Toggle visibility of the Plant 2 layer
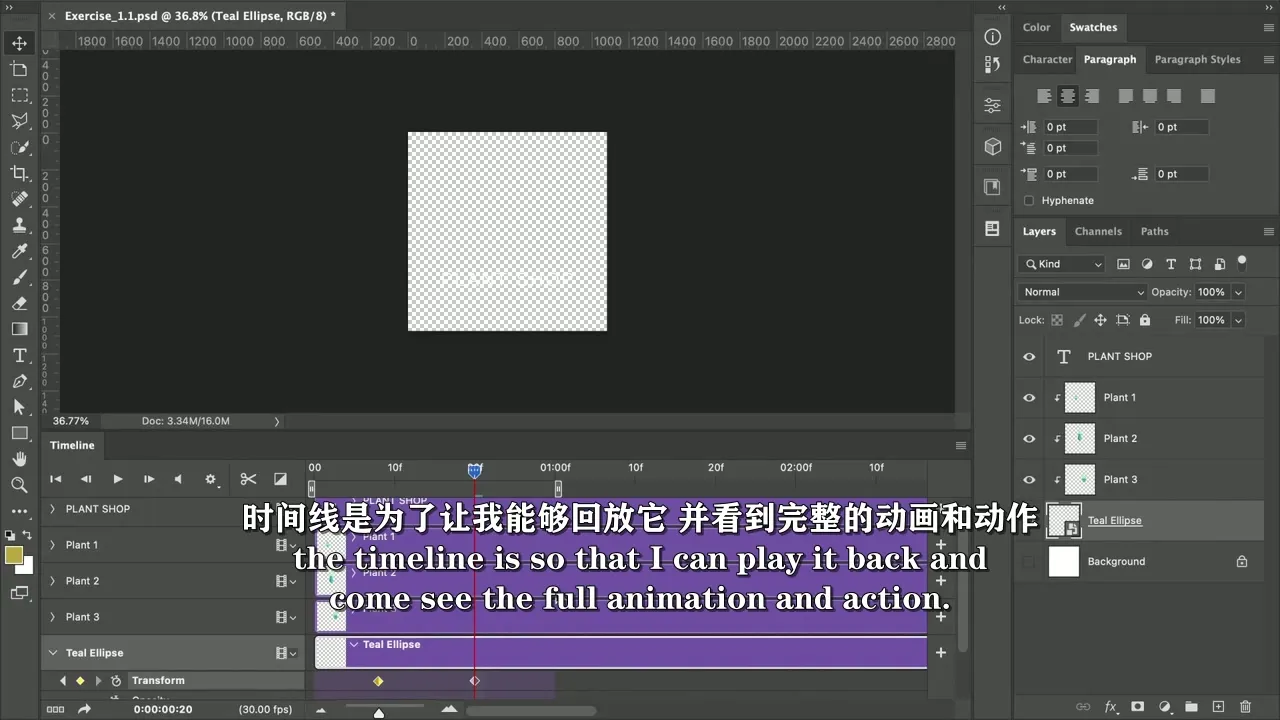1280x720 pixels. tap(1029, 439)
